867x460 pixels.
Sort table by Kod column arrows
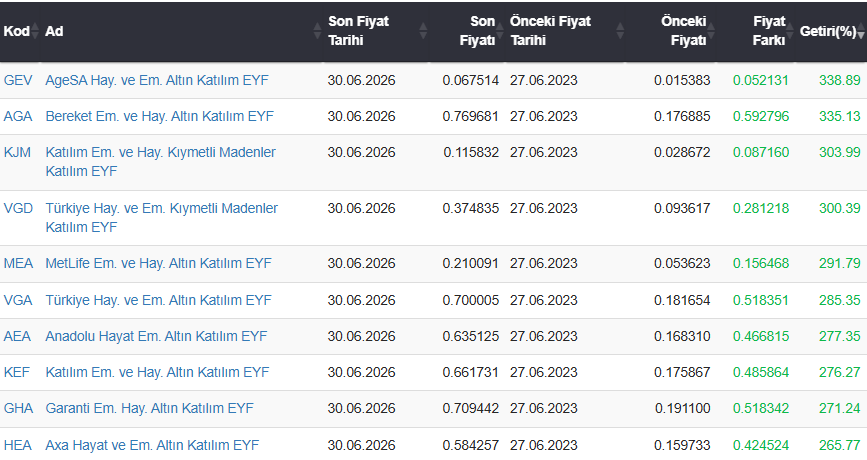pos(34,31)
